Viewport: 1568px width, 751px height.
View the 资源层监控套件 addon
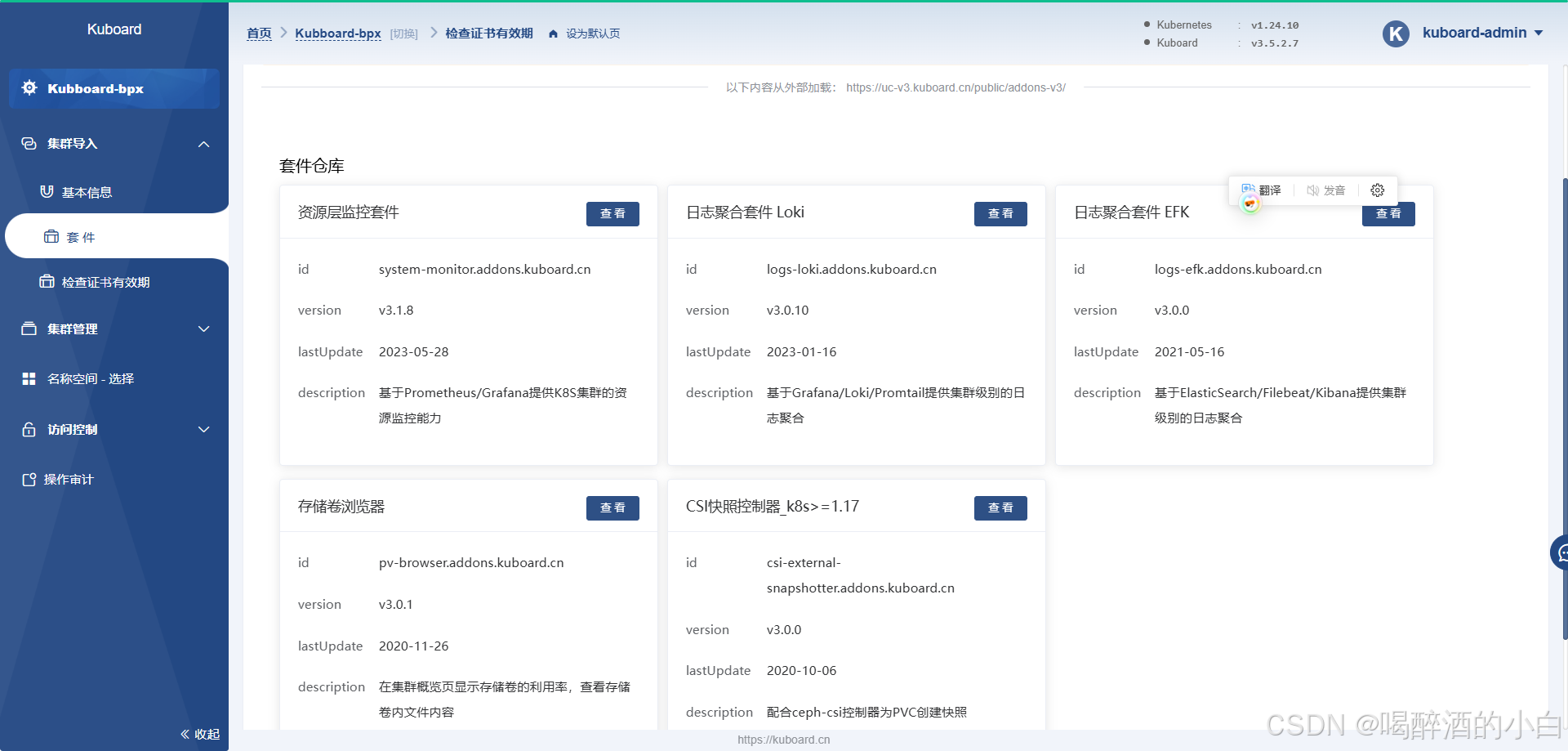pyautogui.click(x=612, y=214)
